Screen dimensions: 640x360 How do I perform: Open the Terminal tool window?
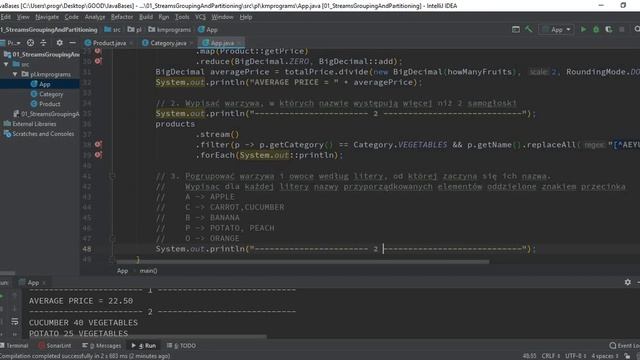(14, 346)
